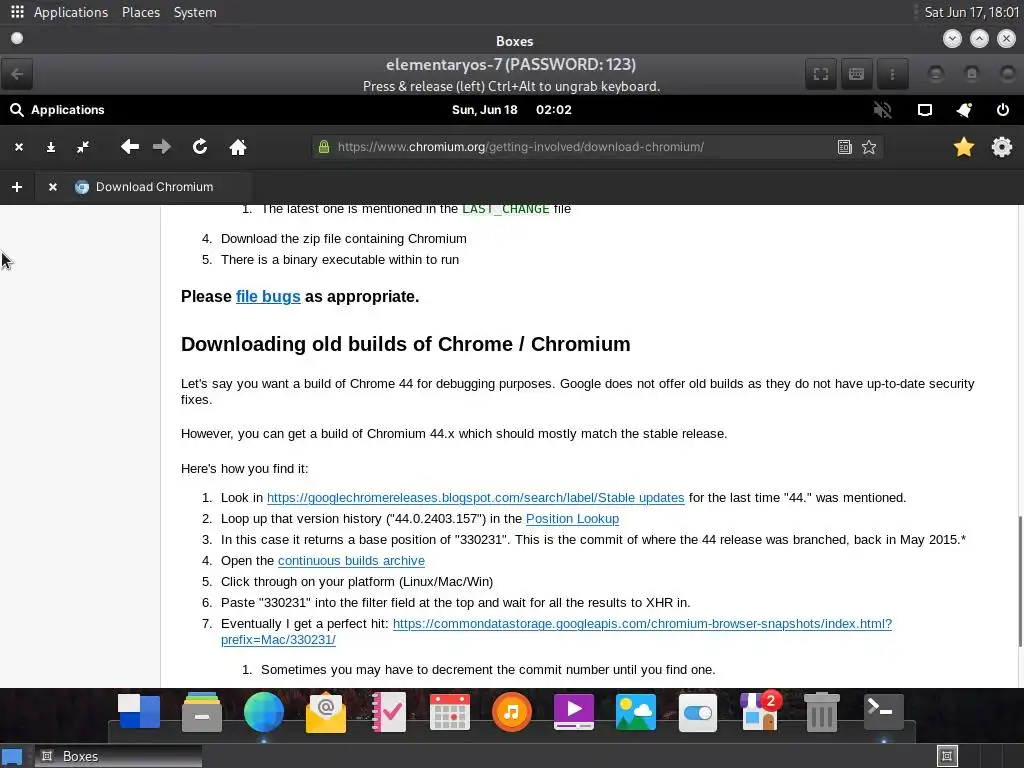This screenshot has width=1024, height=768.
Task: Open bookmarks with yellow star icon
Action: pos(963,147)
